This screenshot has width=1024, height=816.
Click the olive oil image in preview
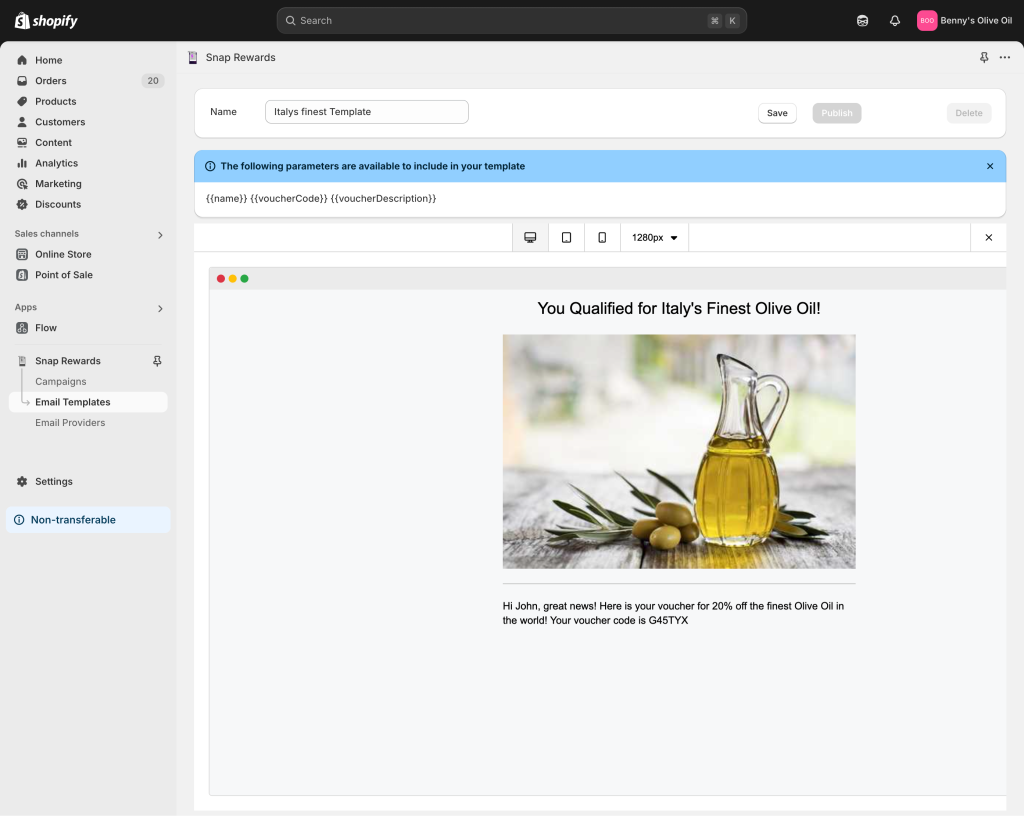coord(679,451)
